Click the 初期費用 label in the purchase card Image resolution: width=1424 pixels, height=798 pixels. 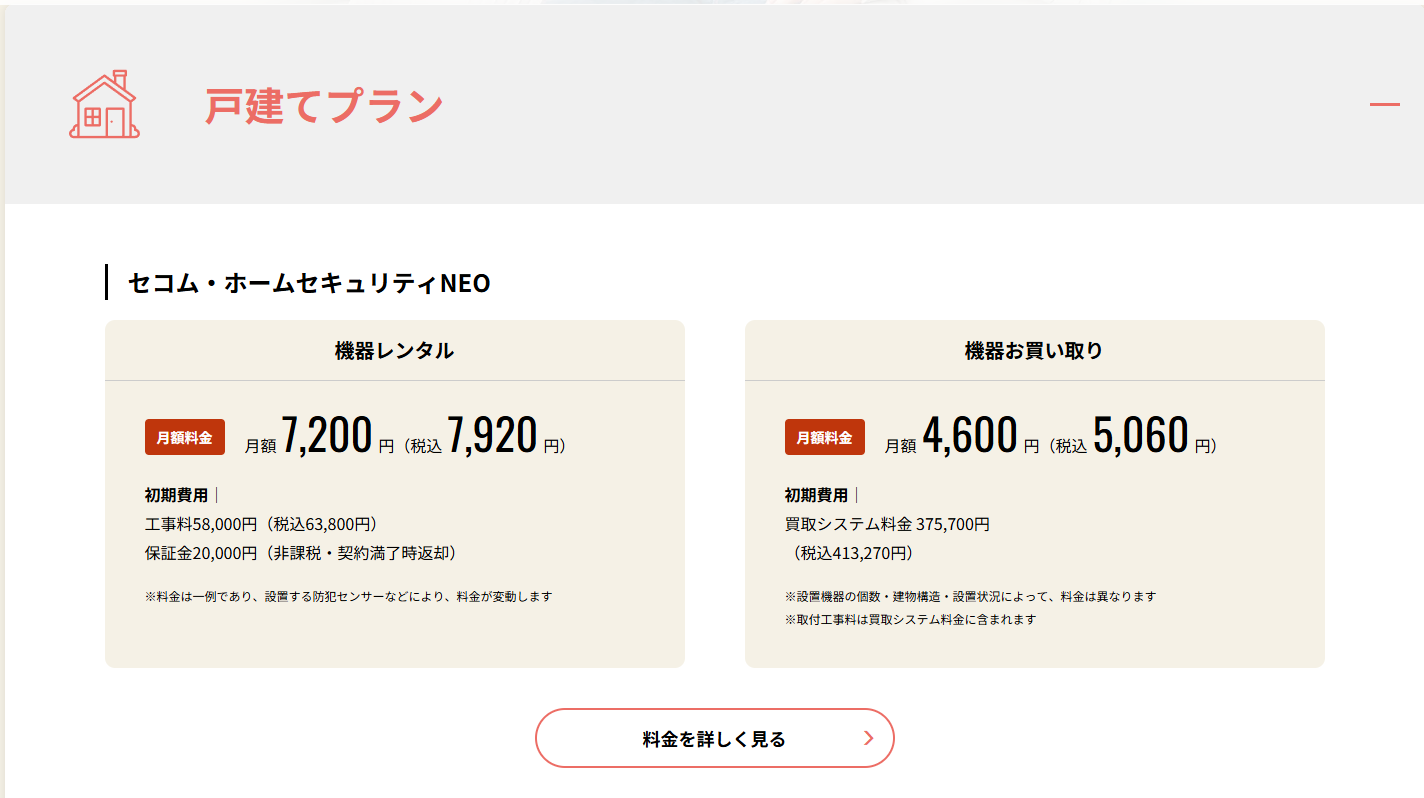816,495
